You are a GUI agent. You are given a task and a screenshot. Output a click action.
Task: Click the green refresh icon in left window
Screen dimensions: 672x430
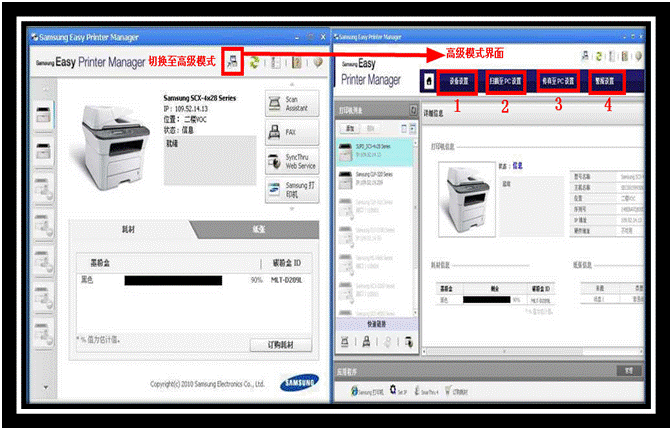click(255, 63)
